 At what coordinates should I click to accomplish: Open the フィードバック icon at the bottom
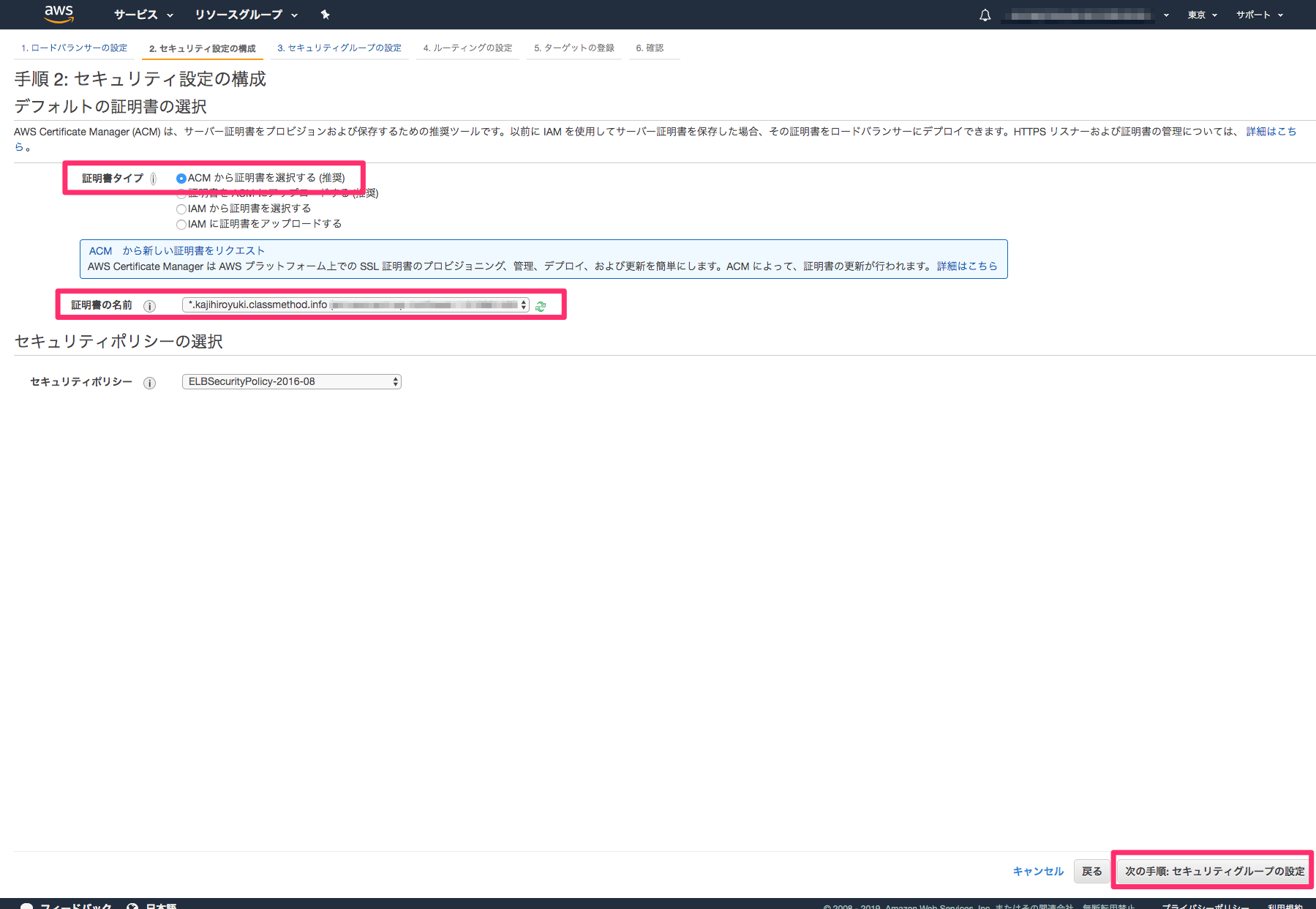point(26,905)
